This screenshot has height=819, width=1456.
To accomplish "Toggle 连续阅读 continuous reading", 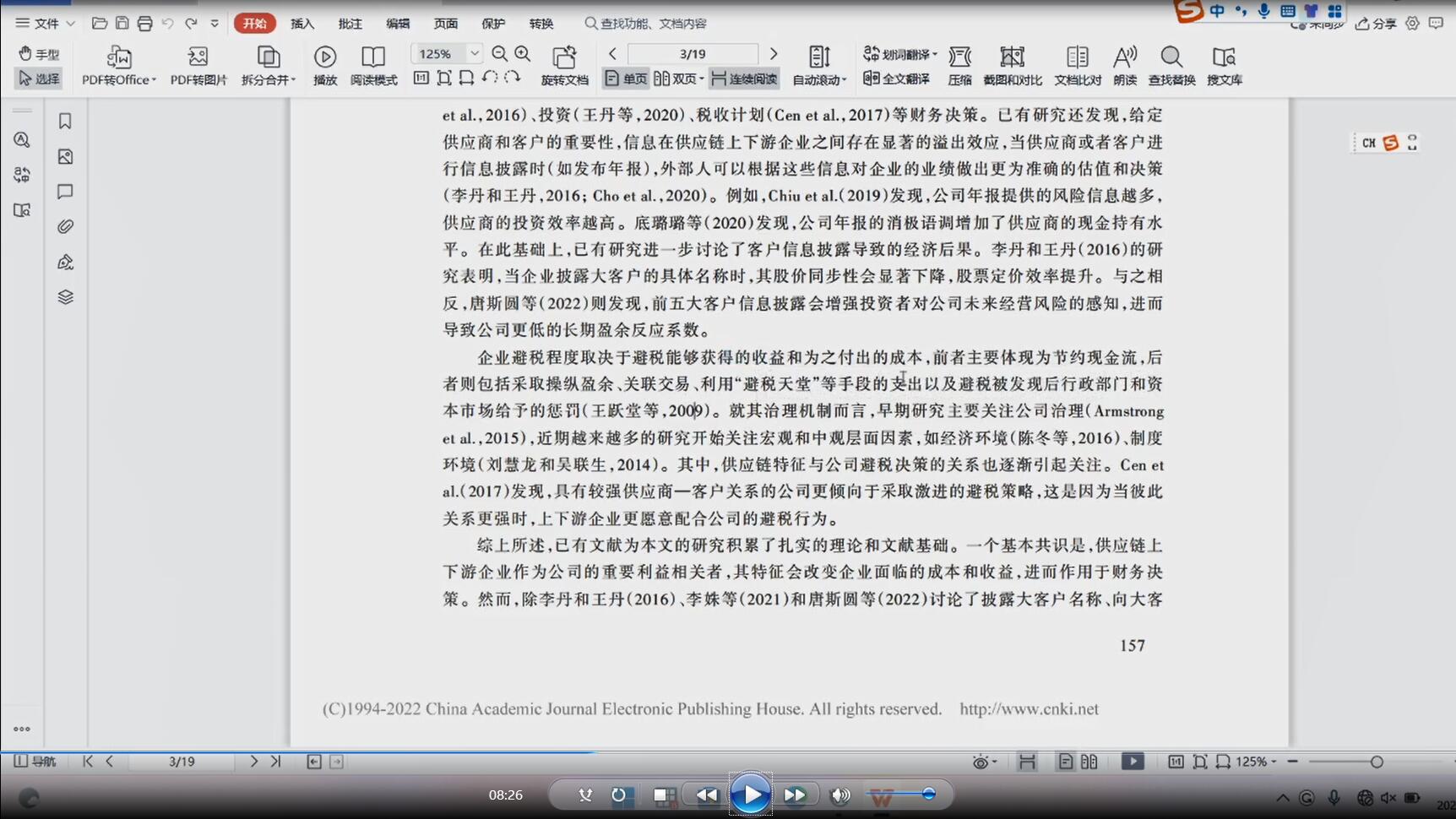I will (744, 79).
